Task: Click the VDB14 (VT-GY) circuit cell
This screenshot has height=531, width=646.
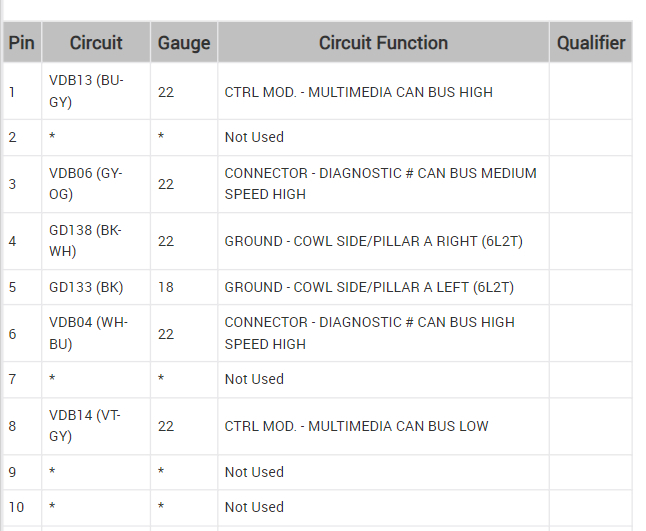Action: [85, 426]
